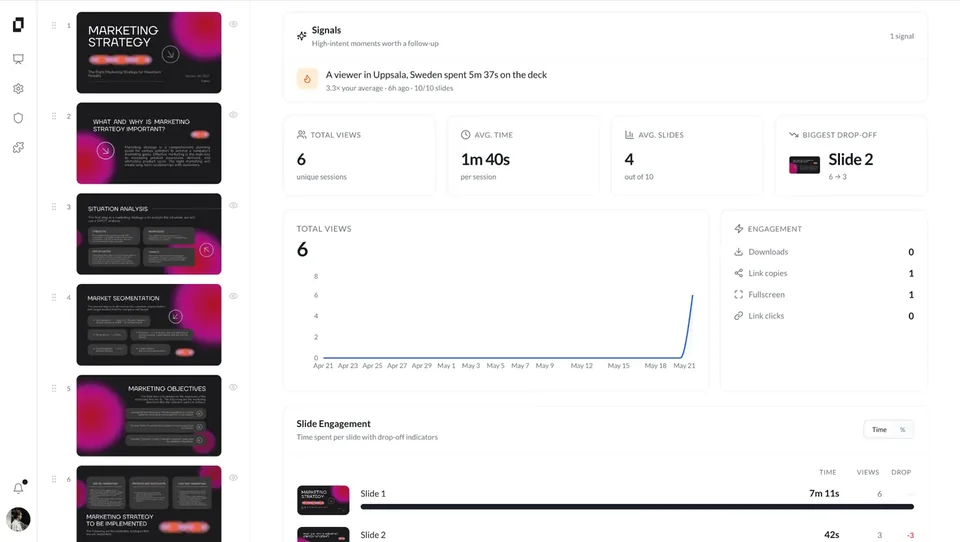
Task: Click the 'Slide 2' biggest drop-off label
Action: 850,159
